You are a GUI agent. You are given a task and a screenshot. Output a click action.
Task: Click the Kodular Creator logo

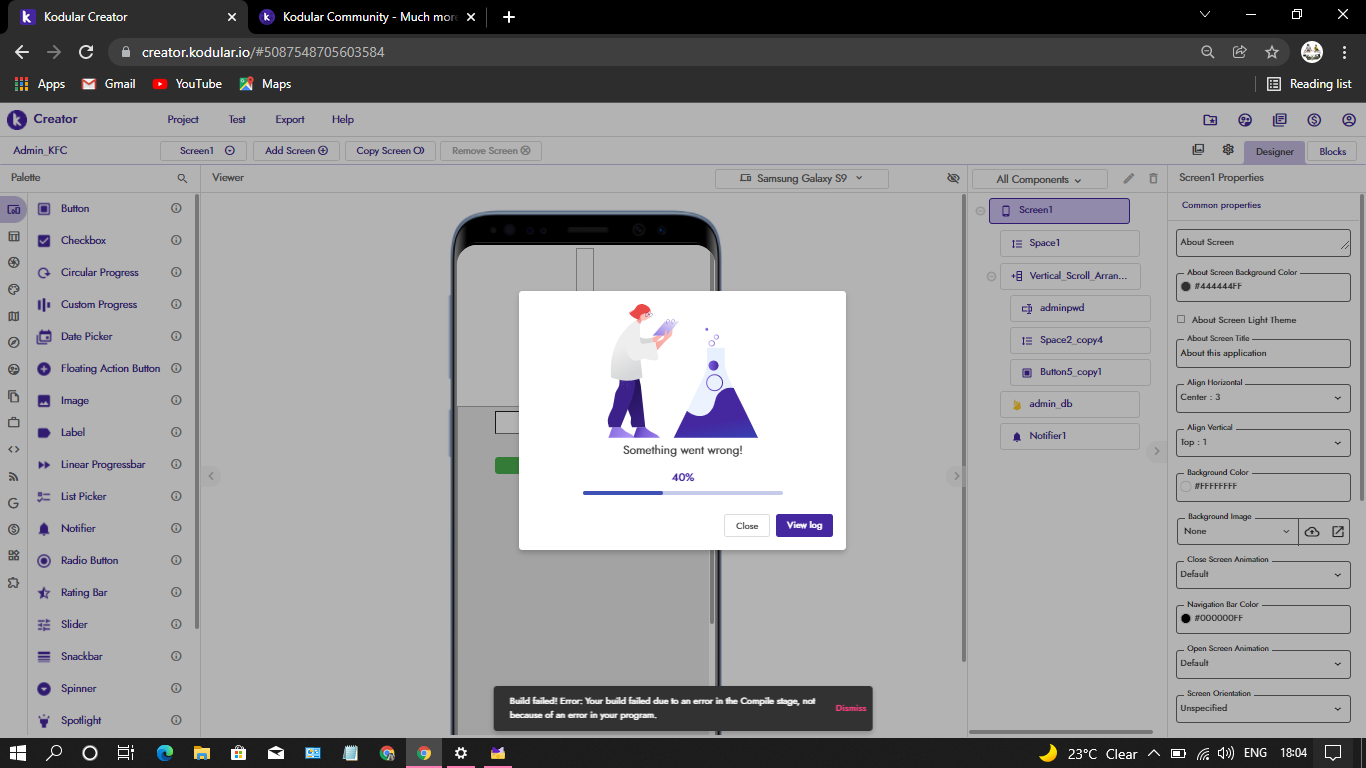point(17,119)
